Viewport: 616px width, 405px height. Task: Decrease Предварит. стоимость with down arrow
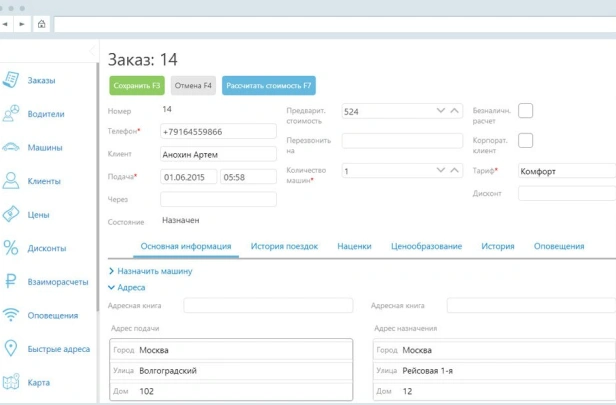[x=440, y=111]
